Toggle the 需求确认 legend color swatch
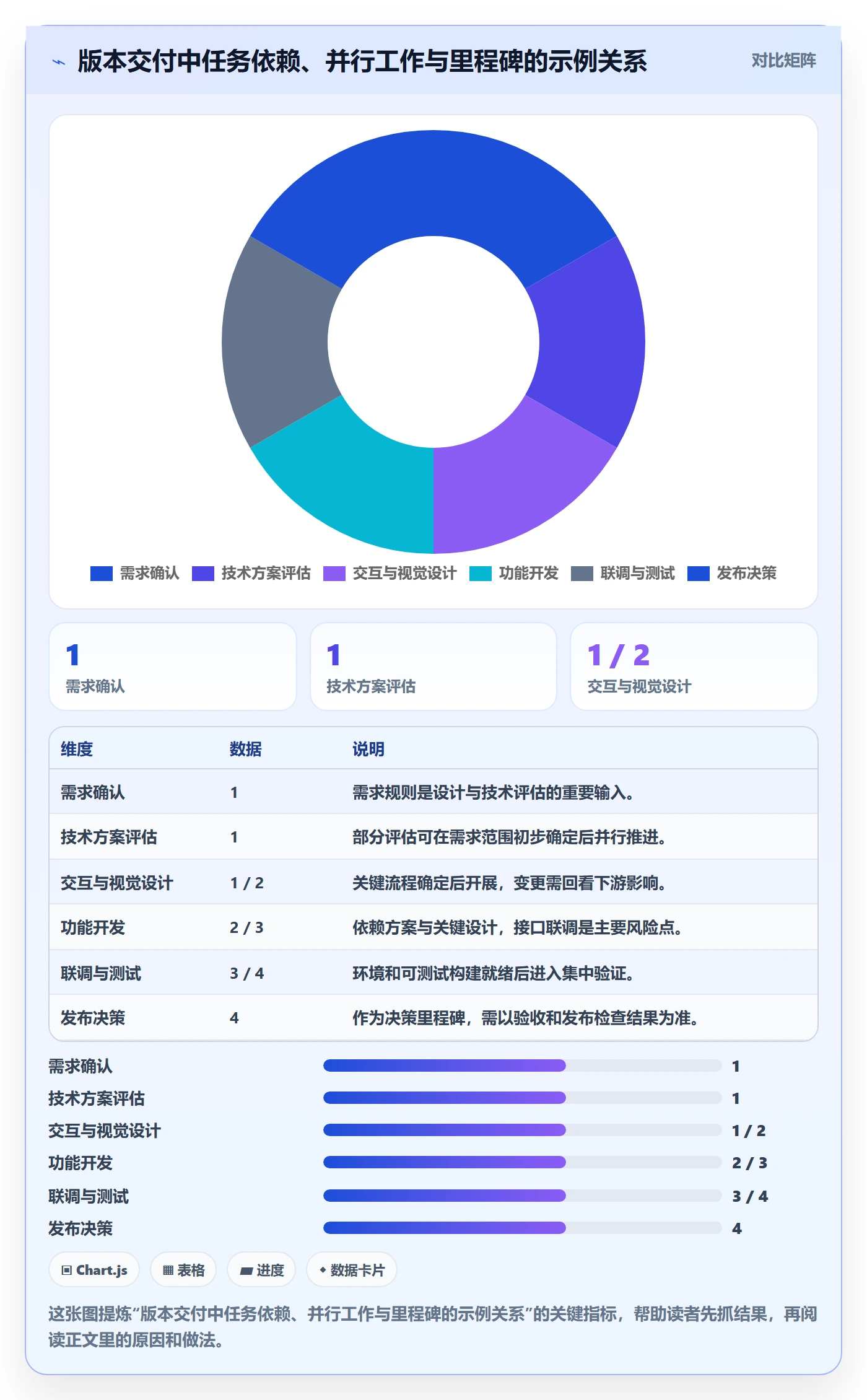The width and height of the screenshot is (867, 1400). click(x=101, y=574)
